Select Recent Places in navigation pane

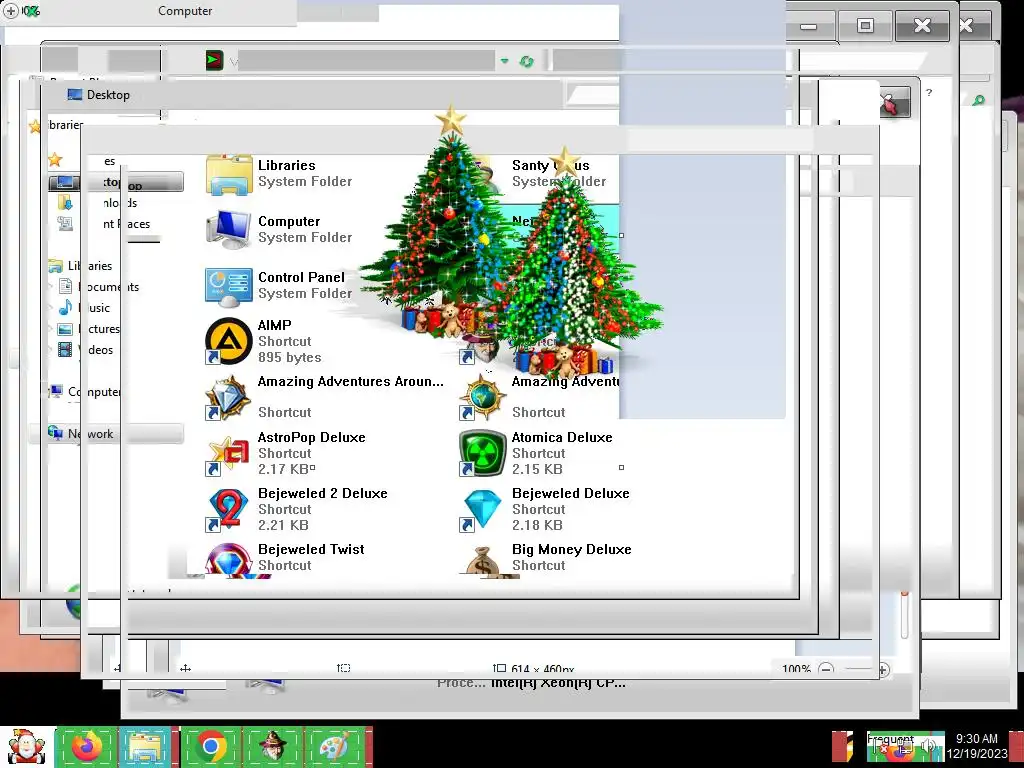pos(104,224)
